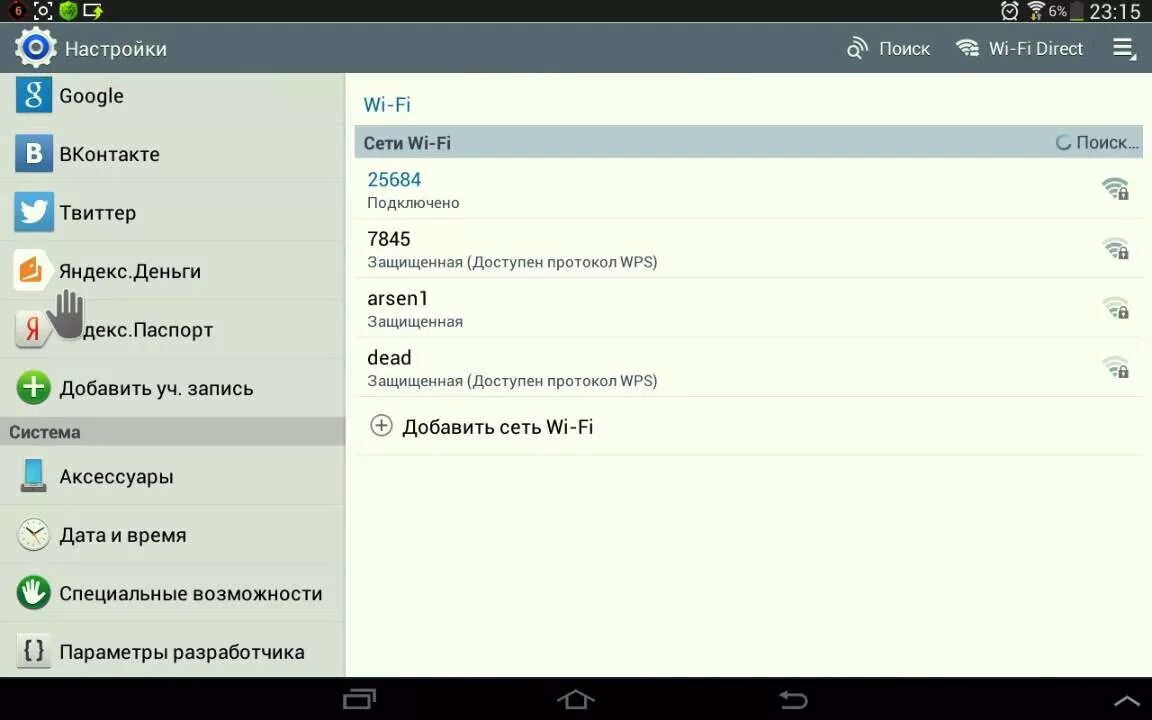This screenshot has width=1152, height=720.
Task: Tap the circled plus add network icon
Action: [381, 425]
